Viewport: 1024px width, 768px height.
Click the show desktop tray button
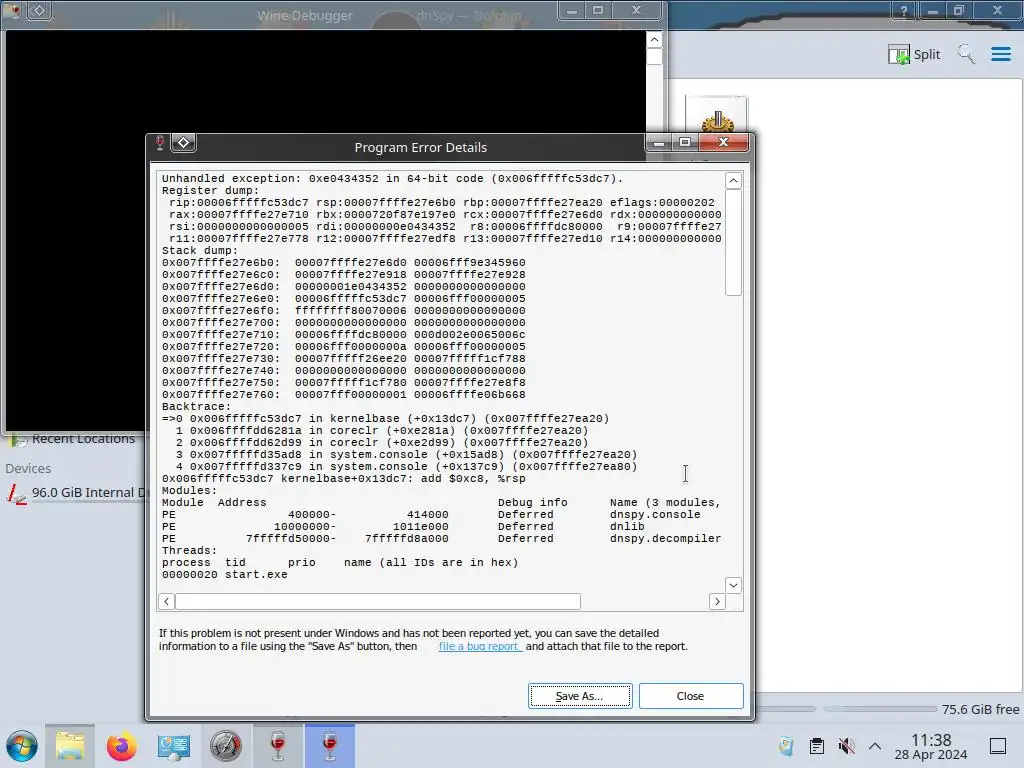point(998,746)
